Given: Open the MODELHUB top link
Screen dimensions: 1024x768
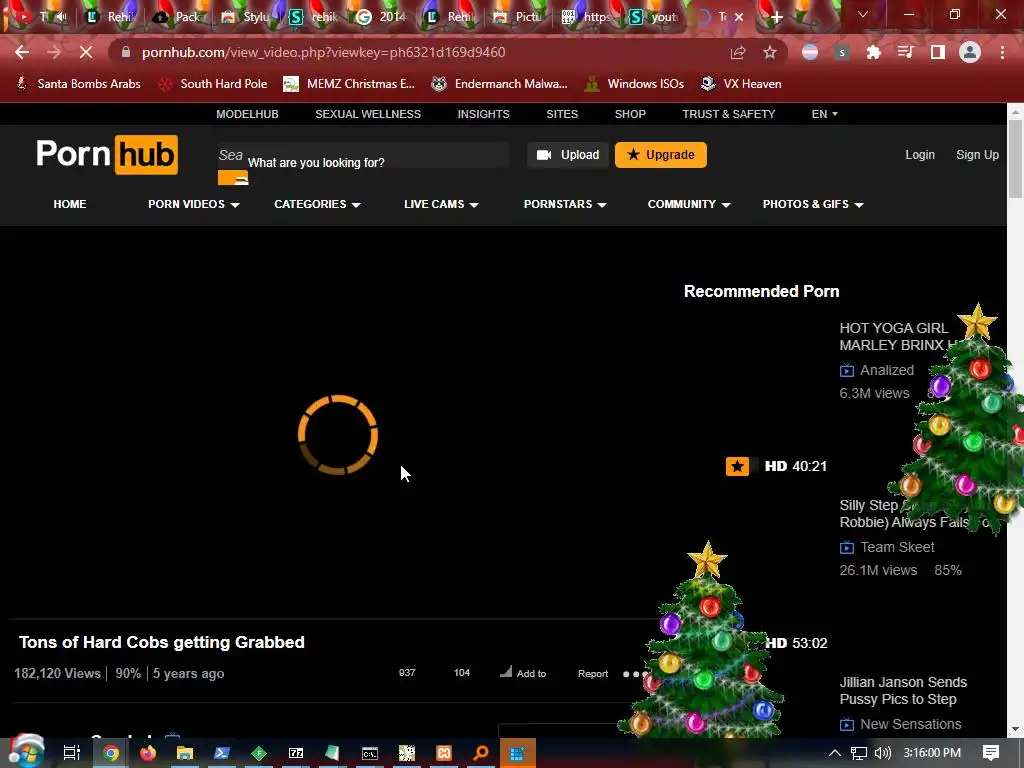Looking at the screenshot, I should coord(247,114).
